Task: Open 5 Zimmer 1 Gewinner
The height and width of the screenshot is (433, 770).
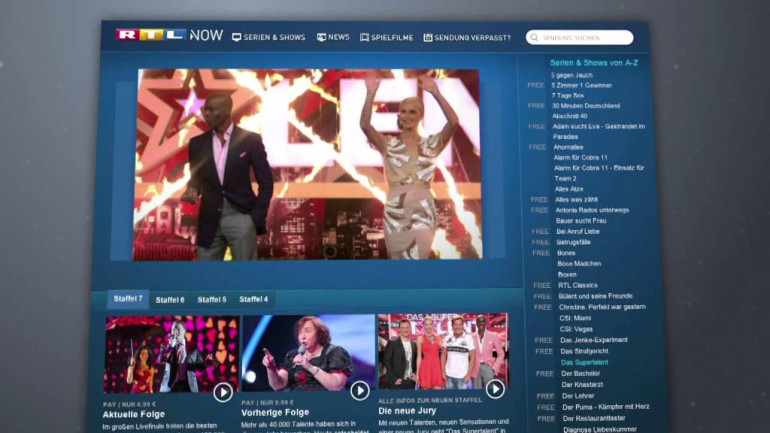Action: pos(581,85)
